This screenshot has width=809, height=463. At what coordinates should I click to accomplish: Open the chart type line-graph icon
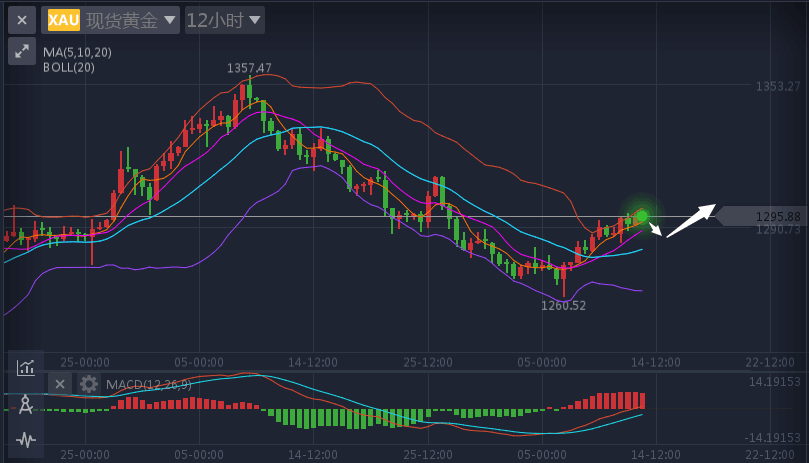click(x=26, y=367)
